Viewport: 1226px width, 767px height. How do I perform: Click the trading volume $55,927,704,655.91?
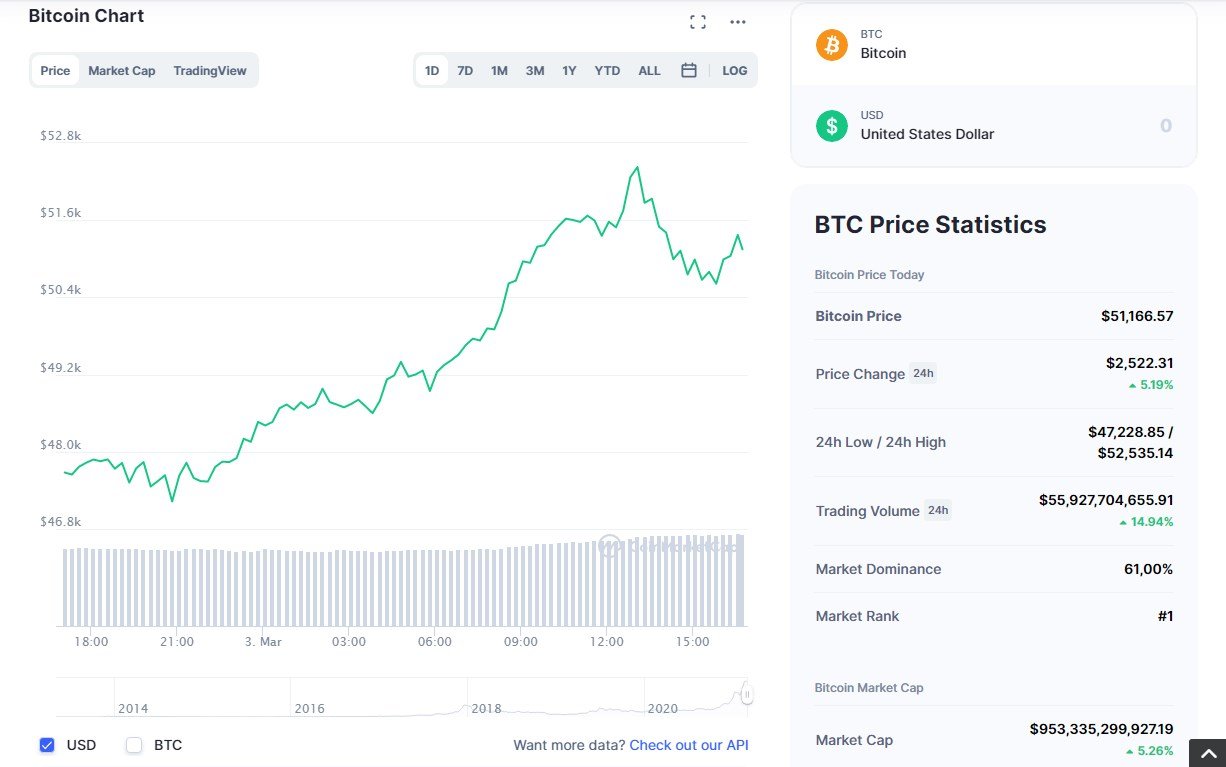(1106, 499)
